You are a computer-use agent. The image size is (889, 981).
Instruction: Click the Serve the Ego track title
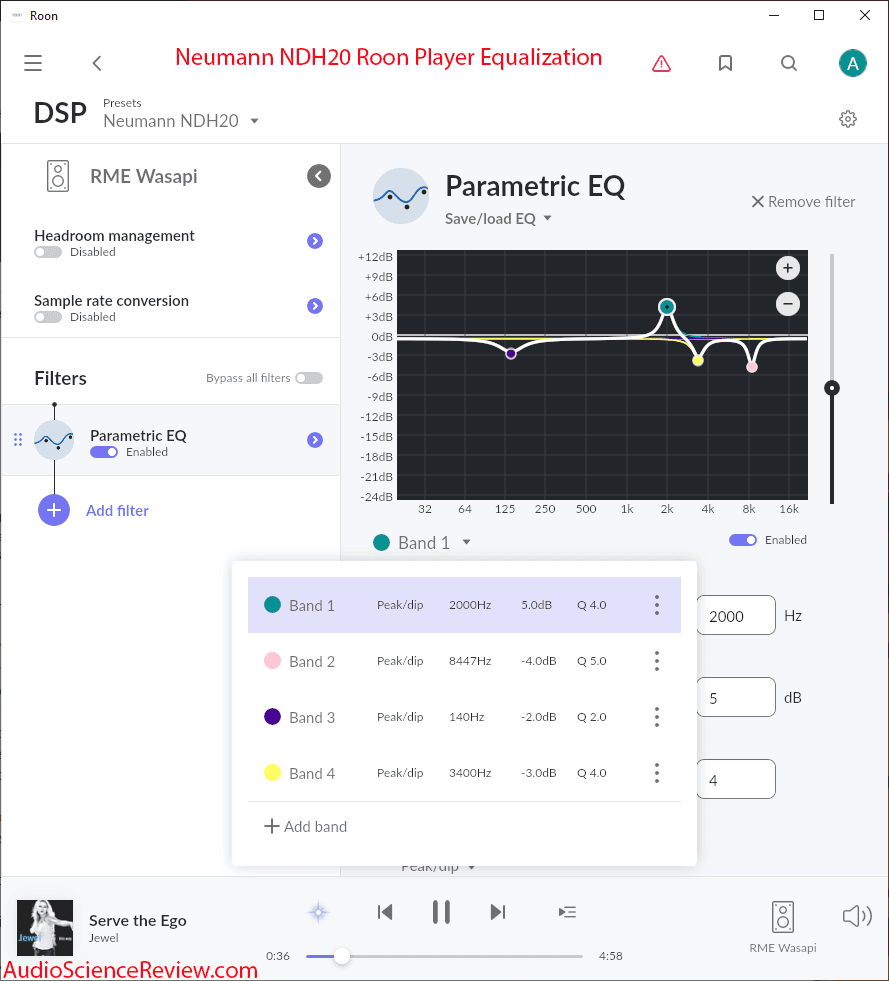pyautogui.click(x=138, y=920)
